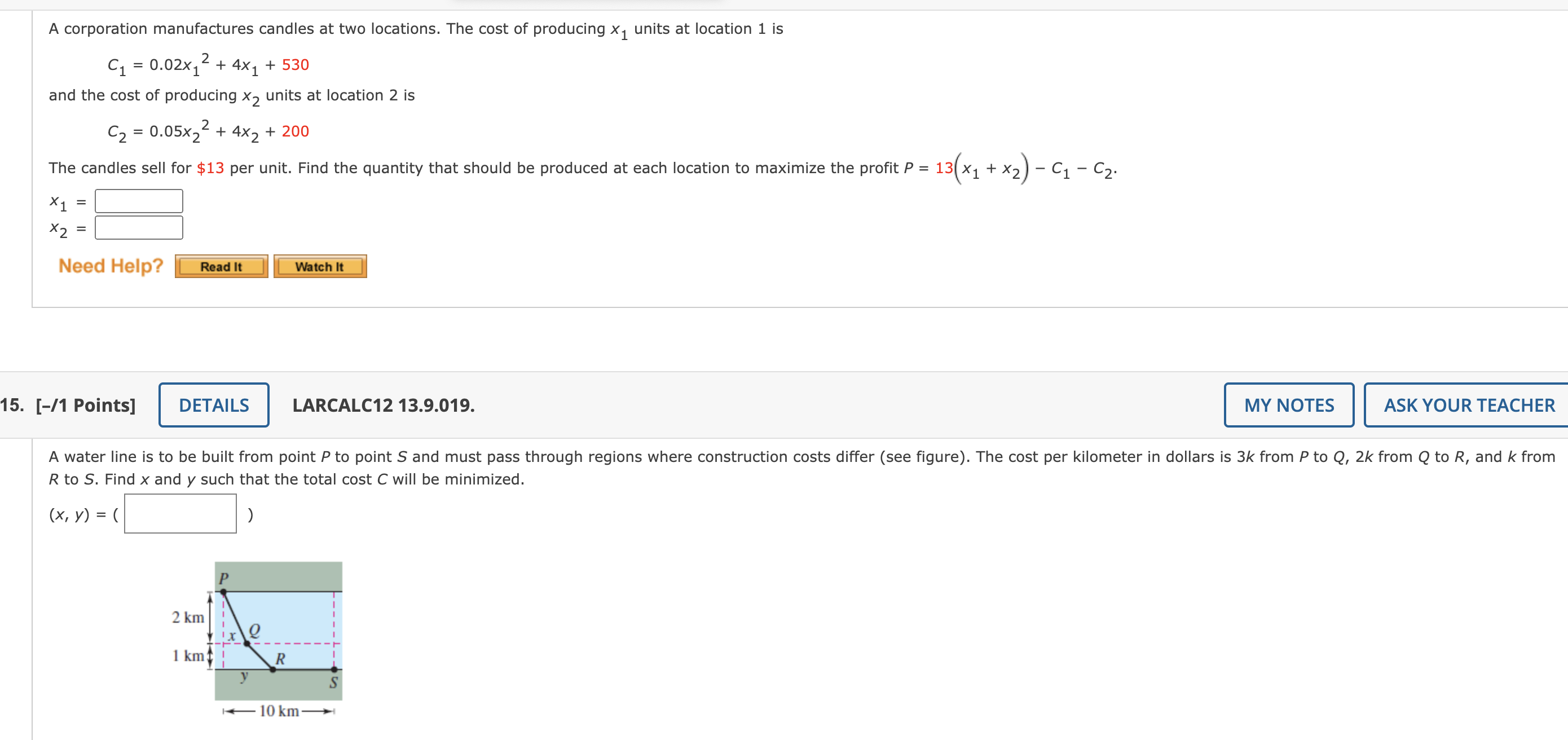Click the (x, y) answer input box
The image size is (1568, 740).
tap(179, 514)
